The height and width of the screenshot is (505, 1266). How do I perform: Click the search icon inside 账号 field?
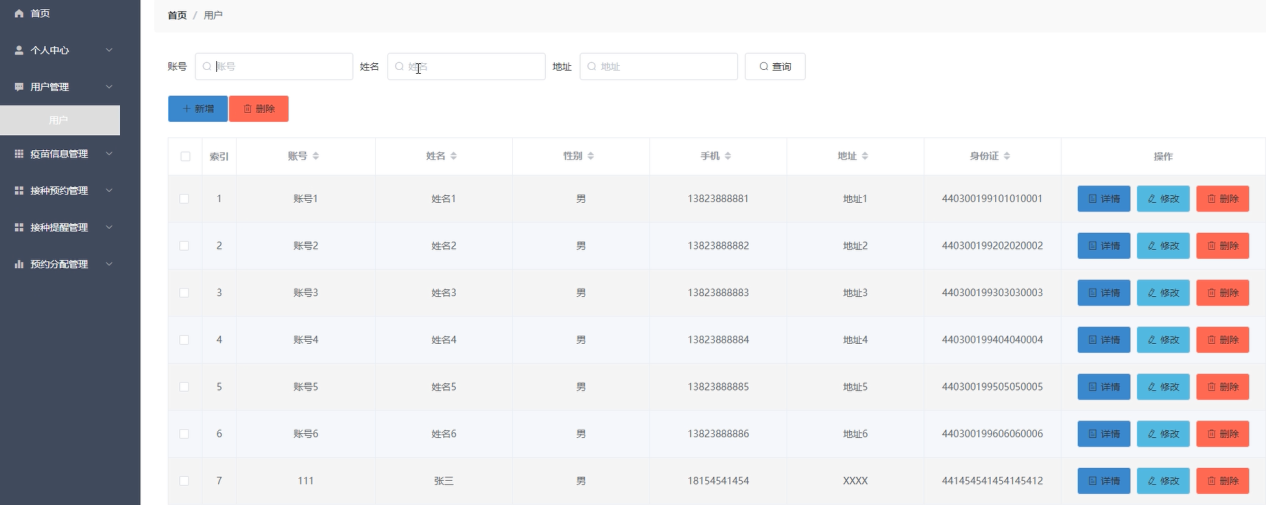click(x=207, y=67)
